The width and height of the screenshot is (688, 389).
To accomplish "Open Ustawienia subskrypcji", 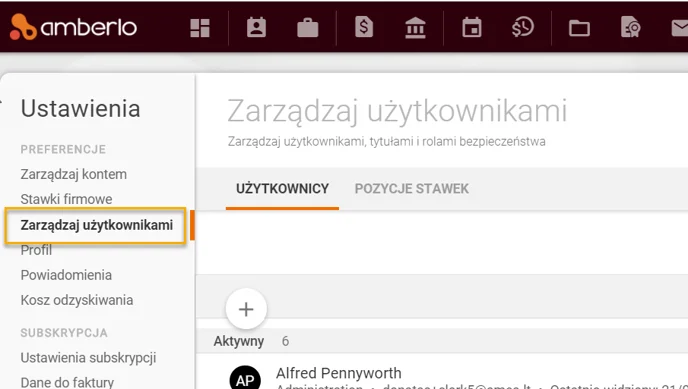I will 88,358.
